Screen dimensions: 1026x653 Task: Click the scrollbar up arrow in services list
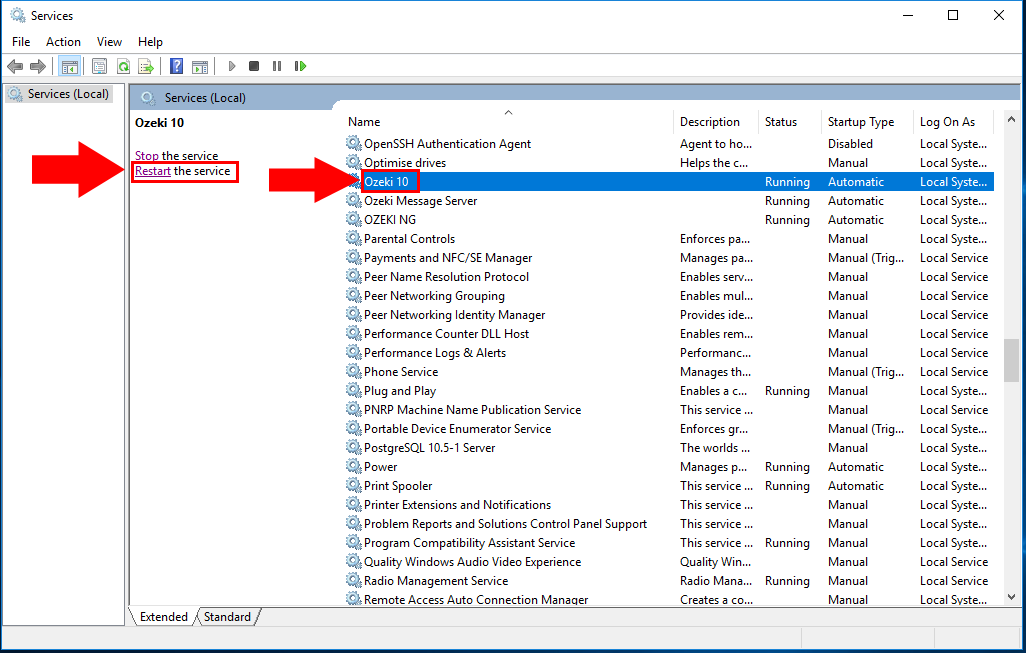[1011, 120]
